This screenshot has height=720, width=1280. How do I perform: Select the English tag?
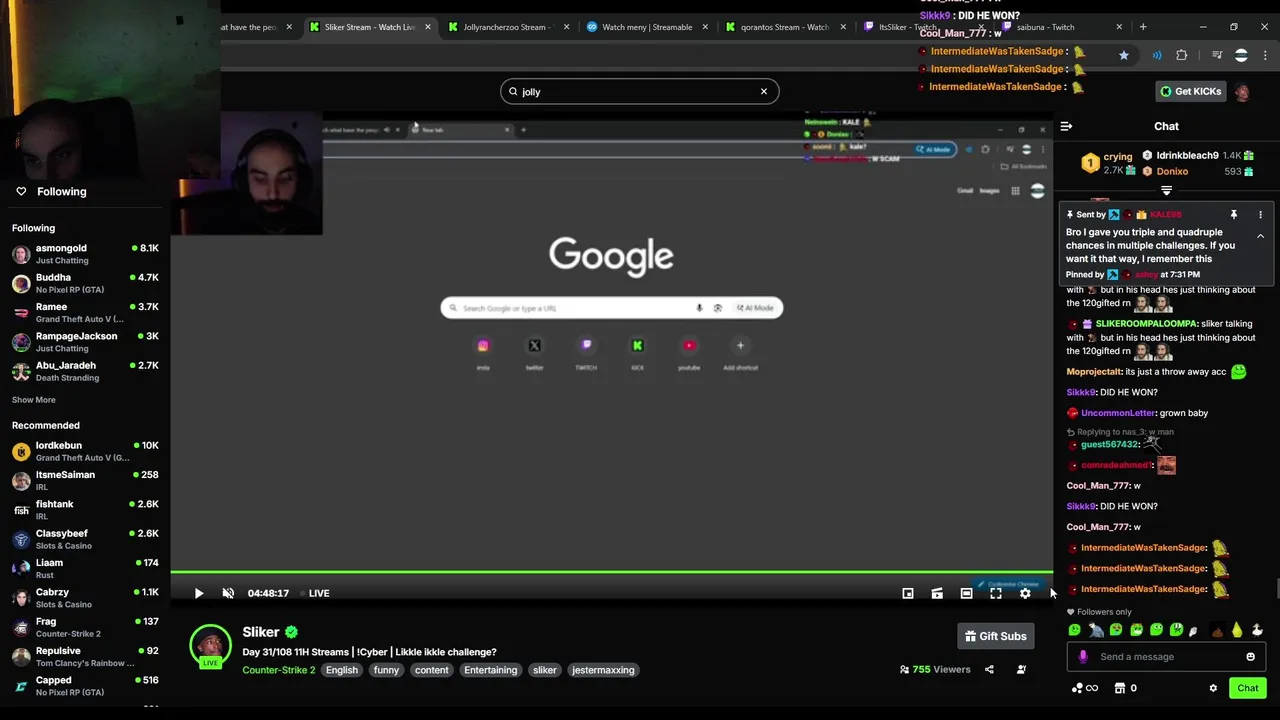[x=342, y=670]
